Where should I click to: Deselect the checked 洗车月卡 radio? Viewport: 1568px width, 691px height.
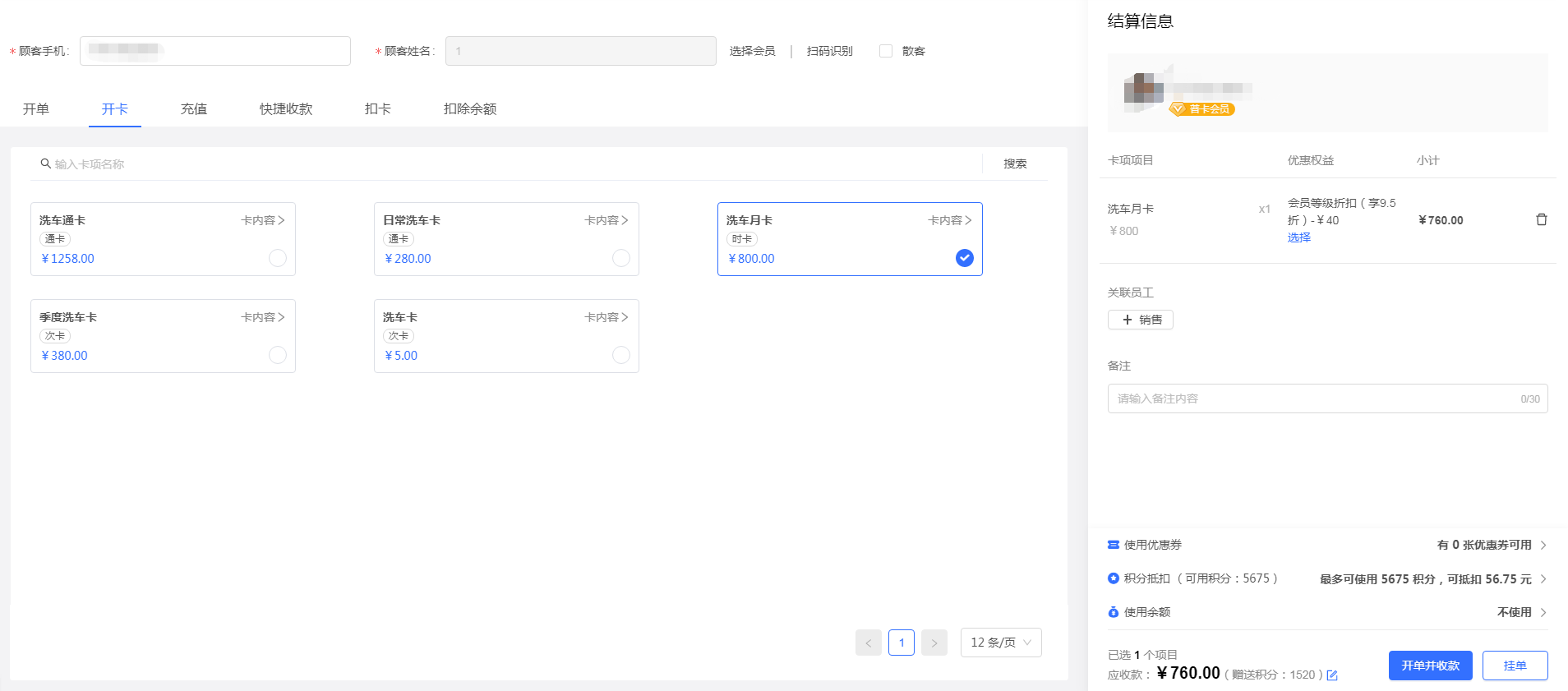[x=965, y=258]
